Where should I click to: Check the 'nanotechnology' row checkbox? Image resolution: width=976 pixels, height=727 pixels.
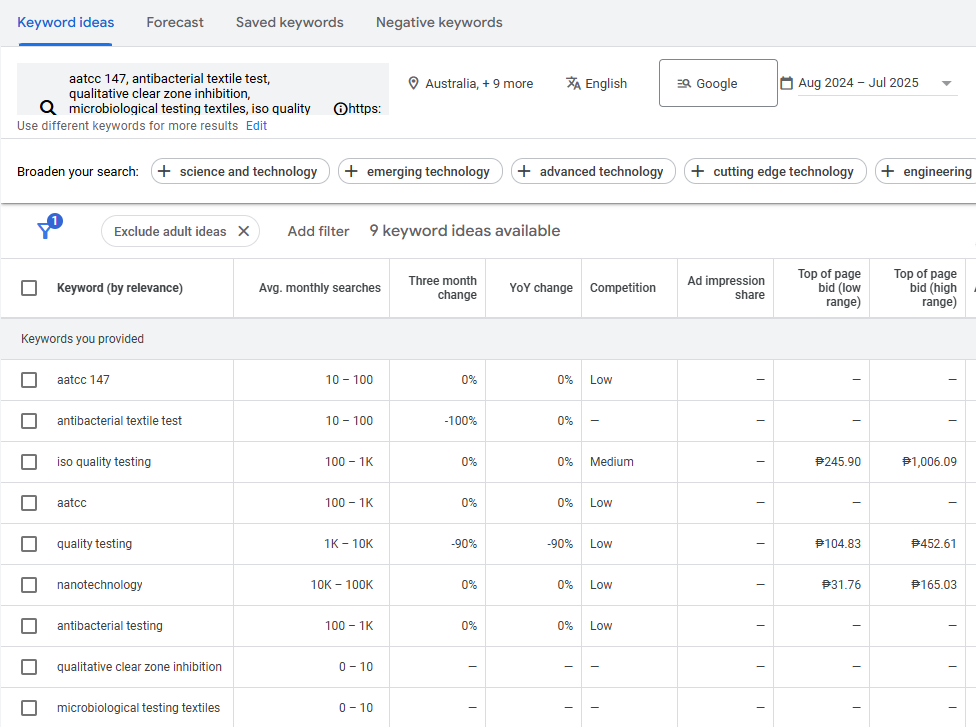pyautogui.click(x=29, y=585)
